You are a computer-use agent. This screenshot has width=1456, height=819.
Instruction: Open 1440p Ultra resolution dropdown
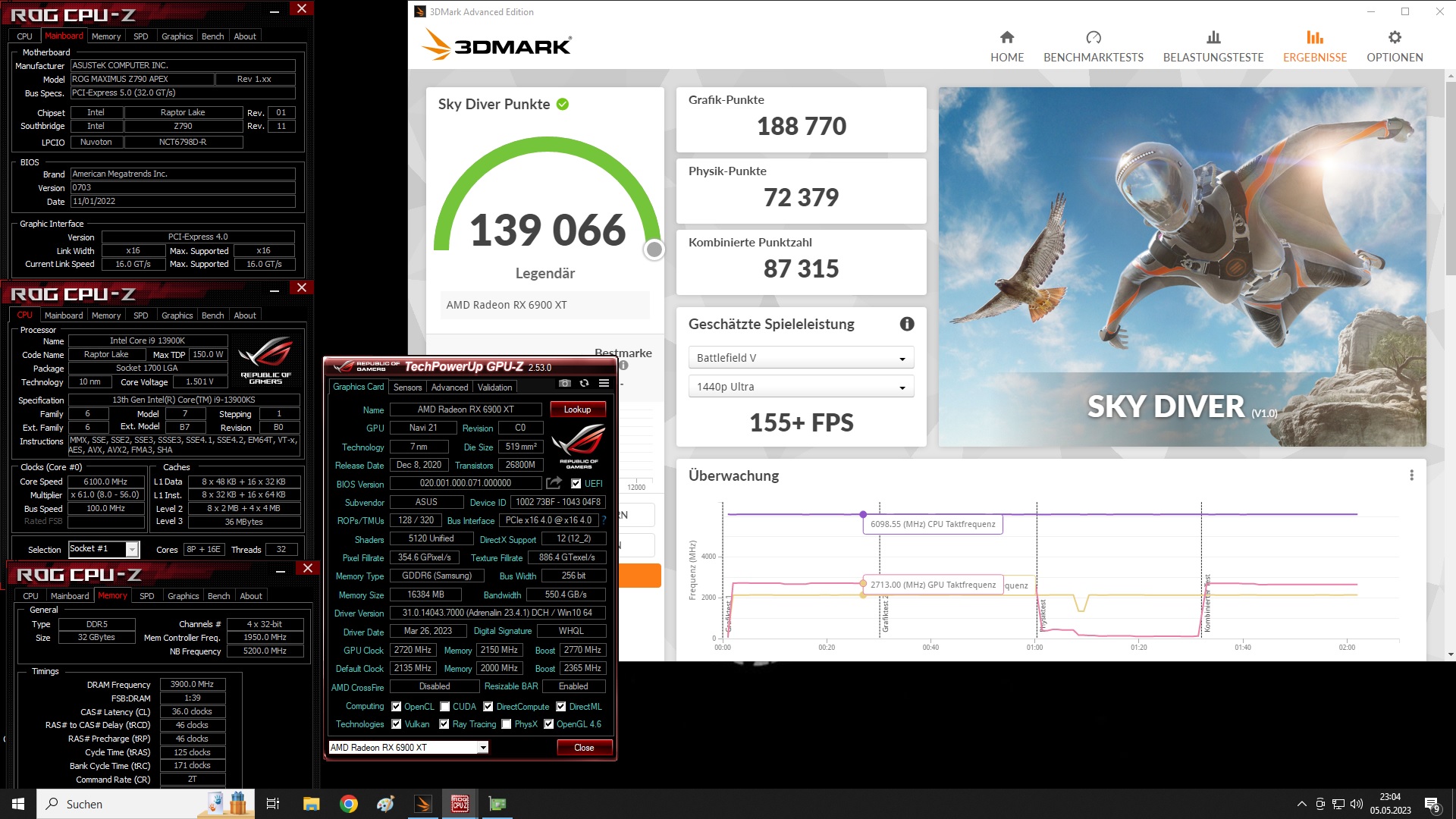(x=801, y=387)
